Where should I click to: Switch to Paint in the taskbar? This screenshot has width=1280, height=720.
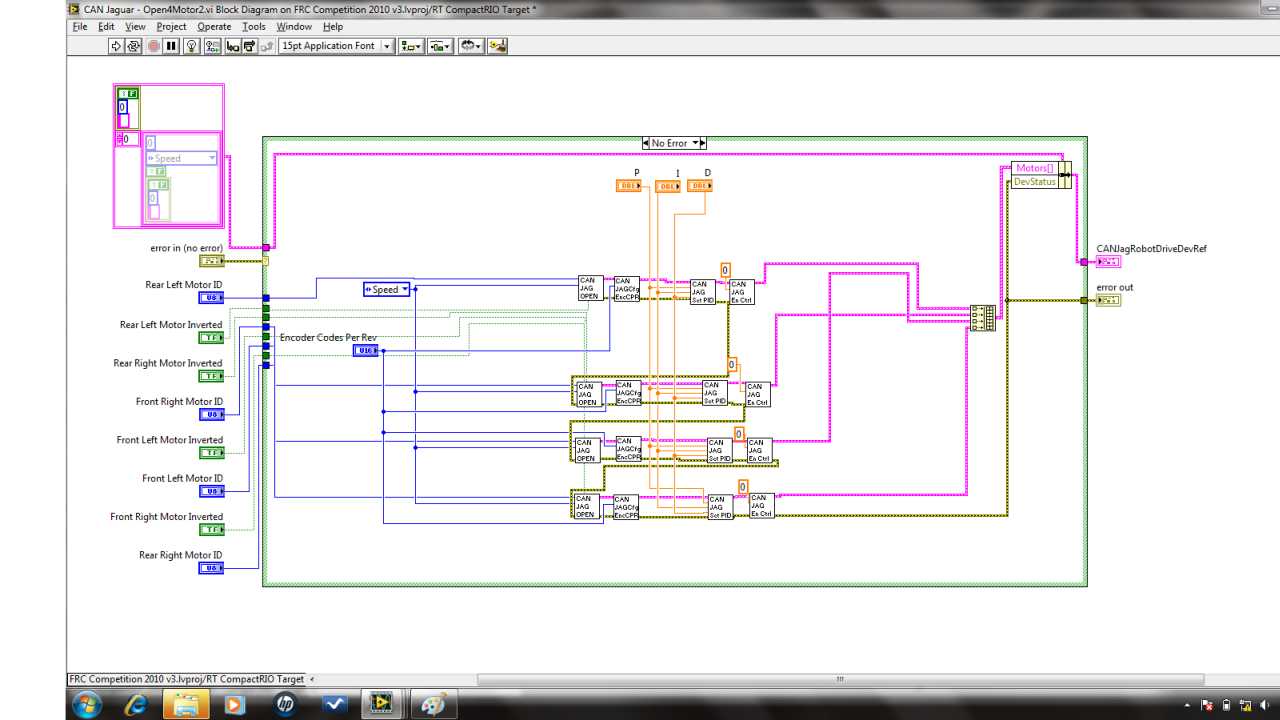[x=432, y=704]
